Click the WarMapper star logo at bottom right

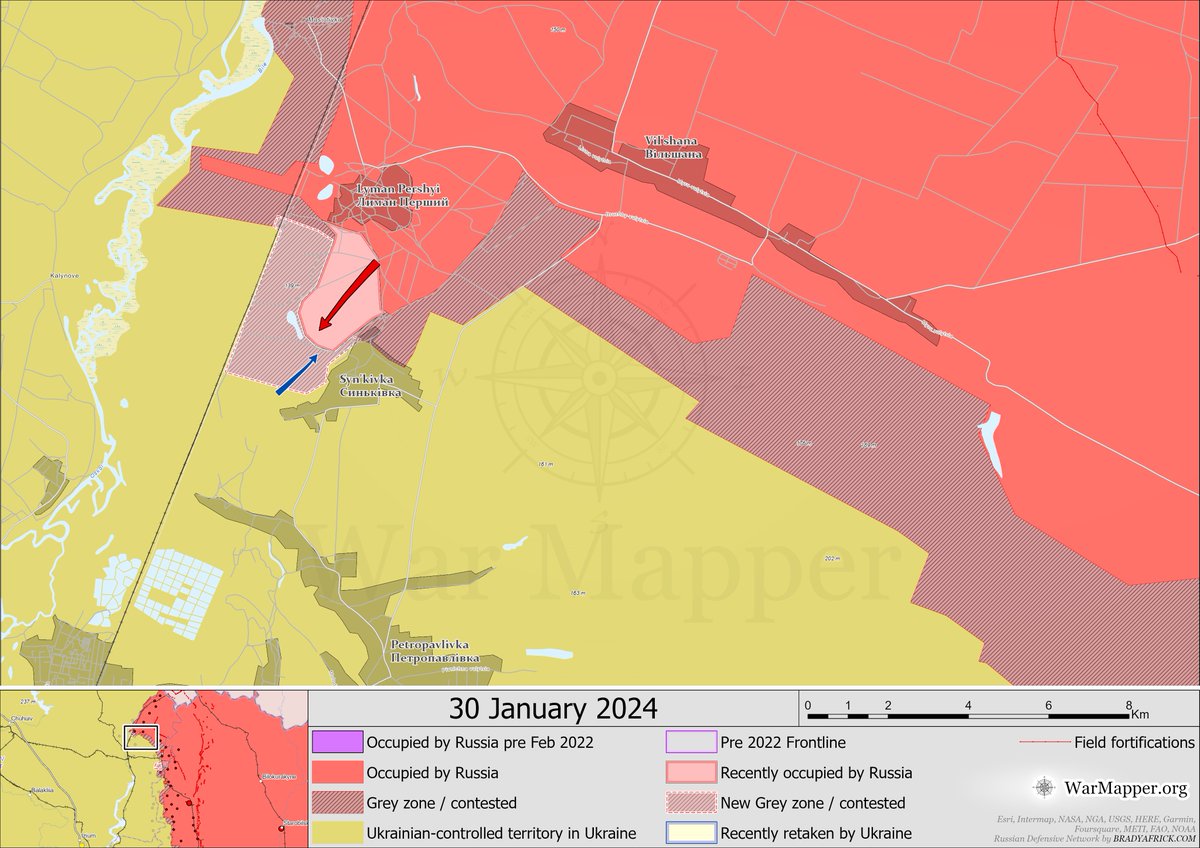click(1046, 787)
